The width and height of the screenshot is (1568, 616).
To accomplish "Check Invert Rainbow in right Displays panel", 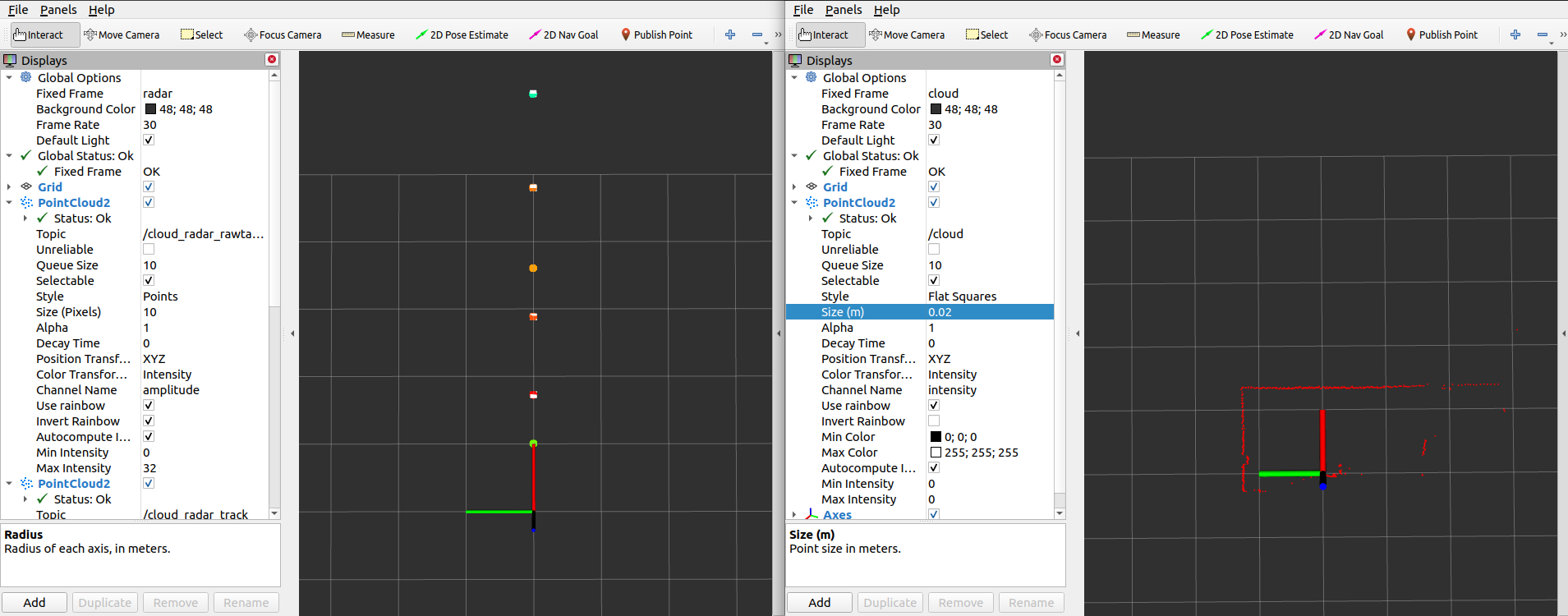I will (934, 421).
